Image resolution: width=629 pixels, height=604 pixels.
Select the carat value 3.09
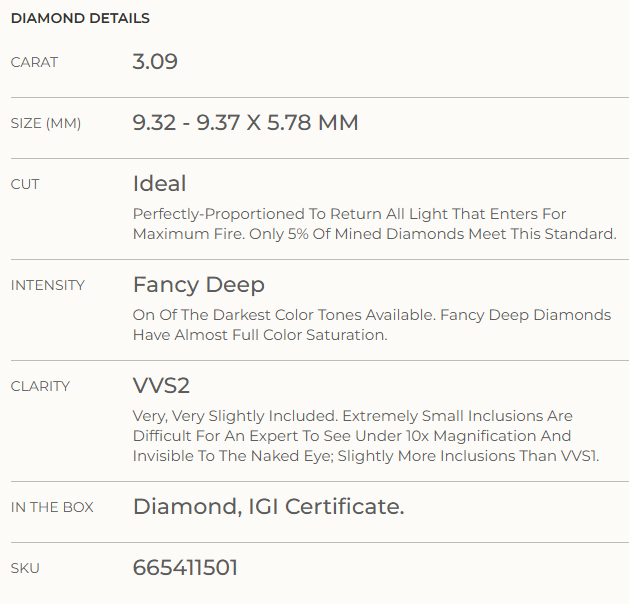155,61
